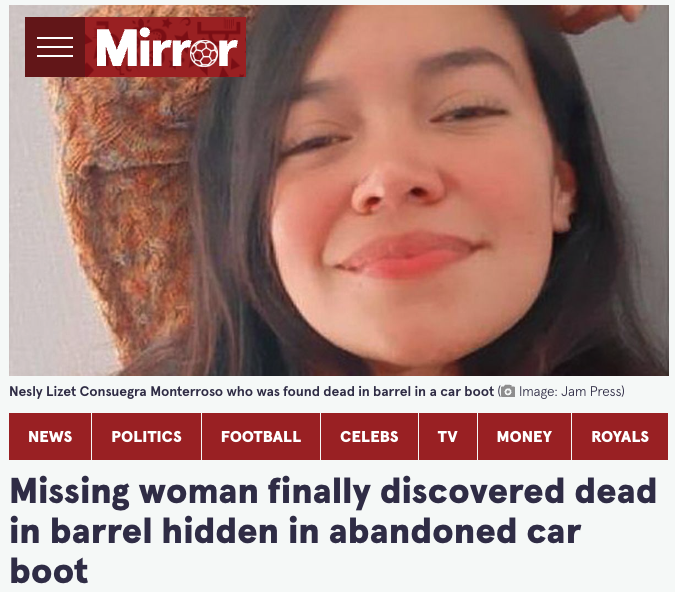Go to the Royals section
This screenshot has height=592, width=675.
(x=620, y=437)
